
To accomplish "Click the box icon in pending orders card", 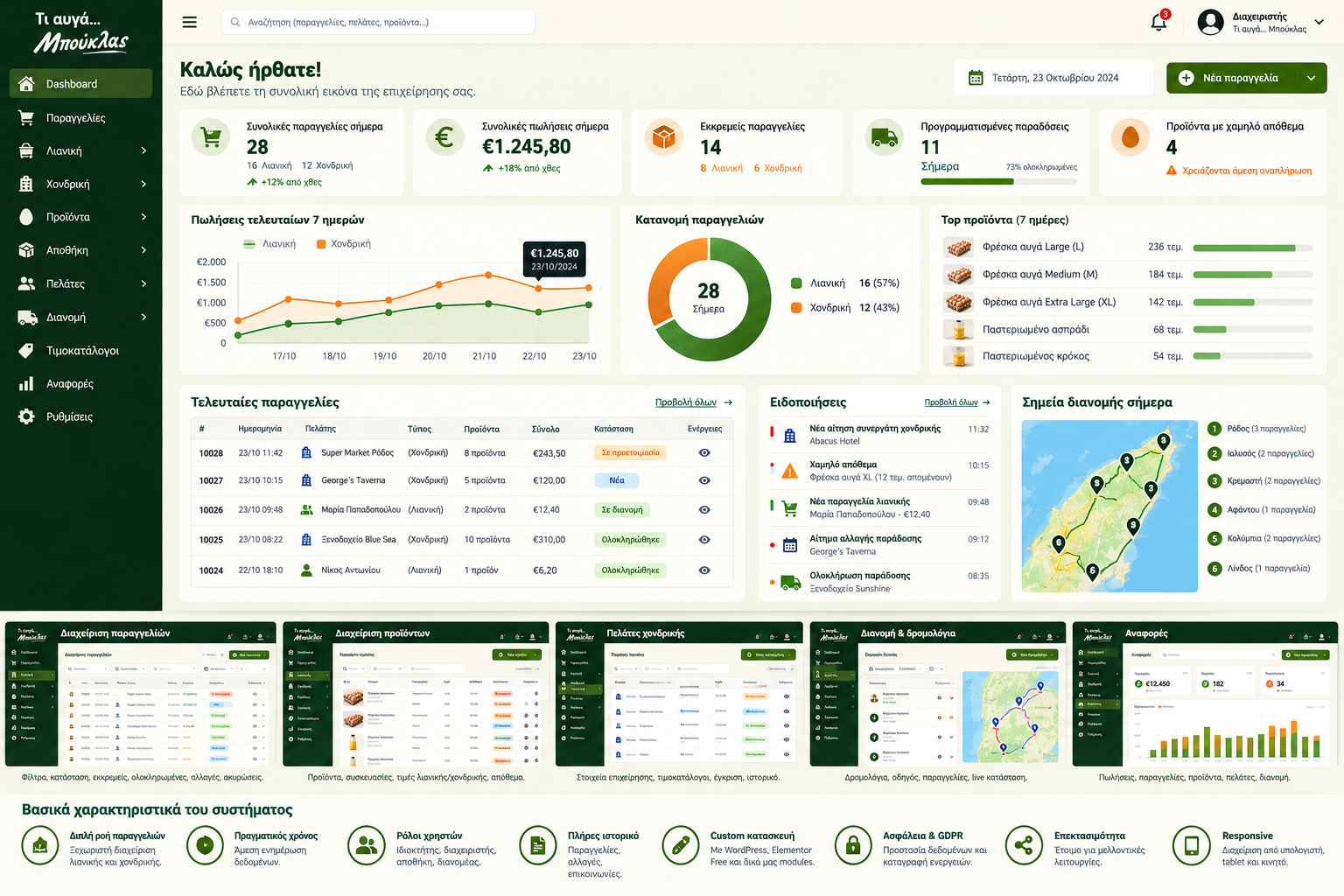I will pyautogui.click(x=664, y=137).
